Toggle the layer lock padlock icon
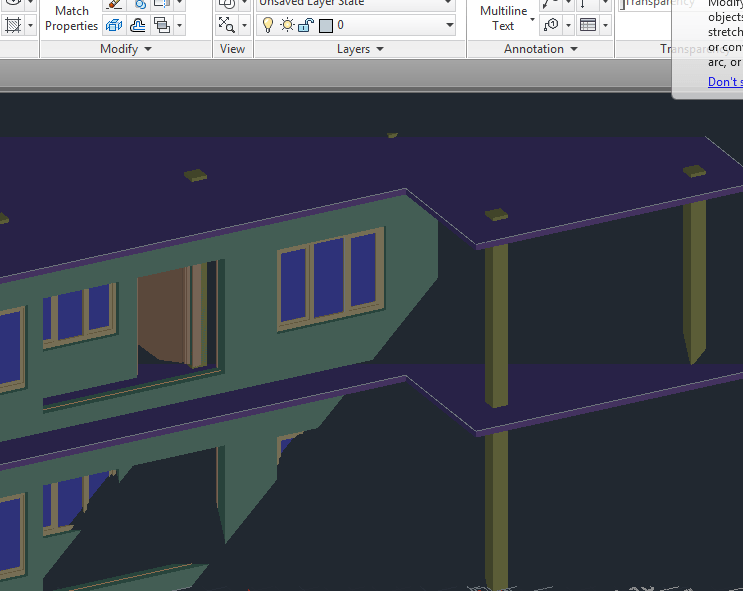Screen dimensions: 743x591 [x=306, y=25]
